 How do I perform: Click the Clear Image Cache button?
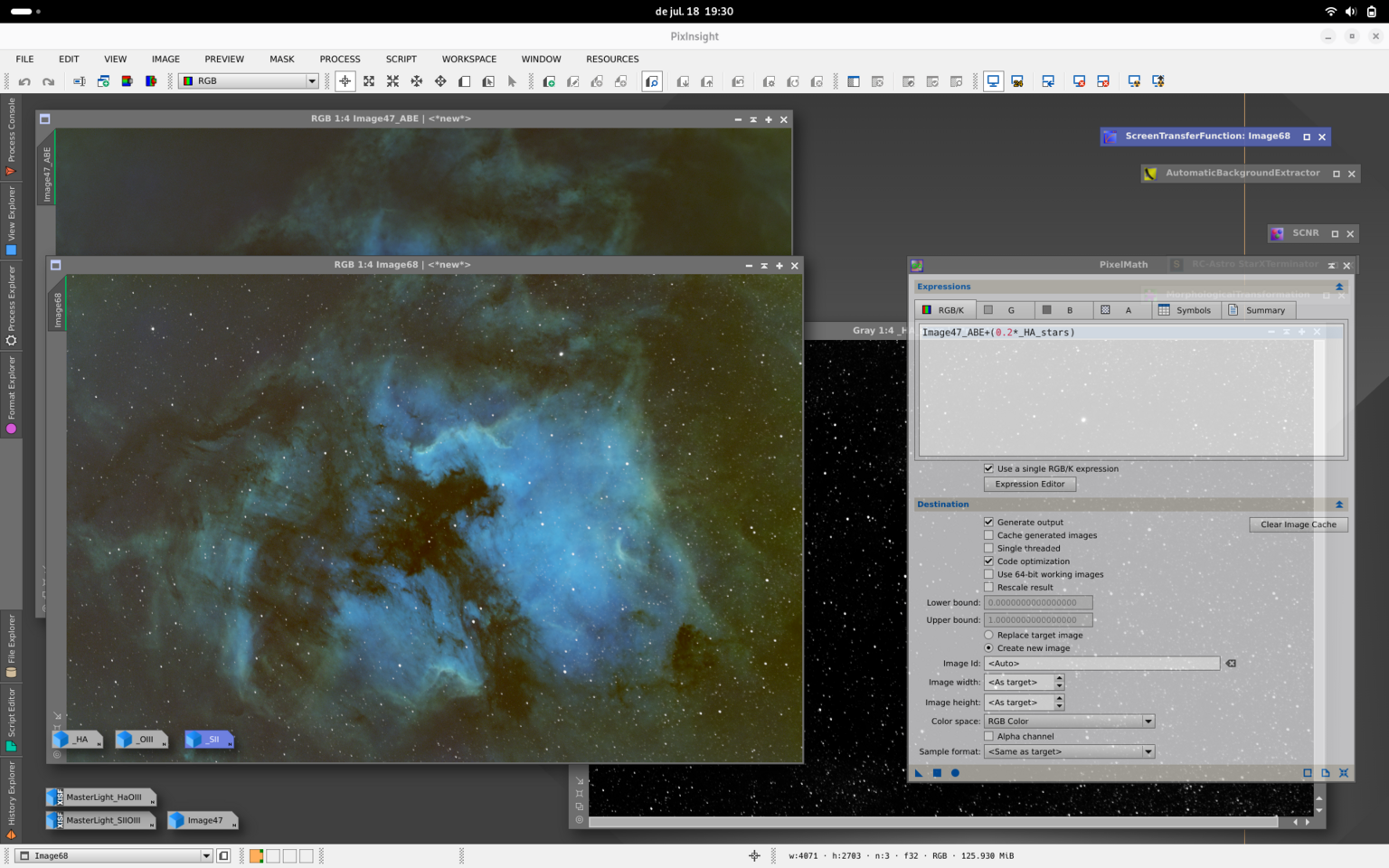tap(1299, 524)
